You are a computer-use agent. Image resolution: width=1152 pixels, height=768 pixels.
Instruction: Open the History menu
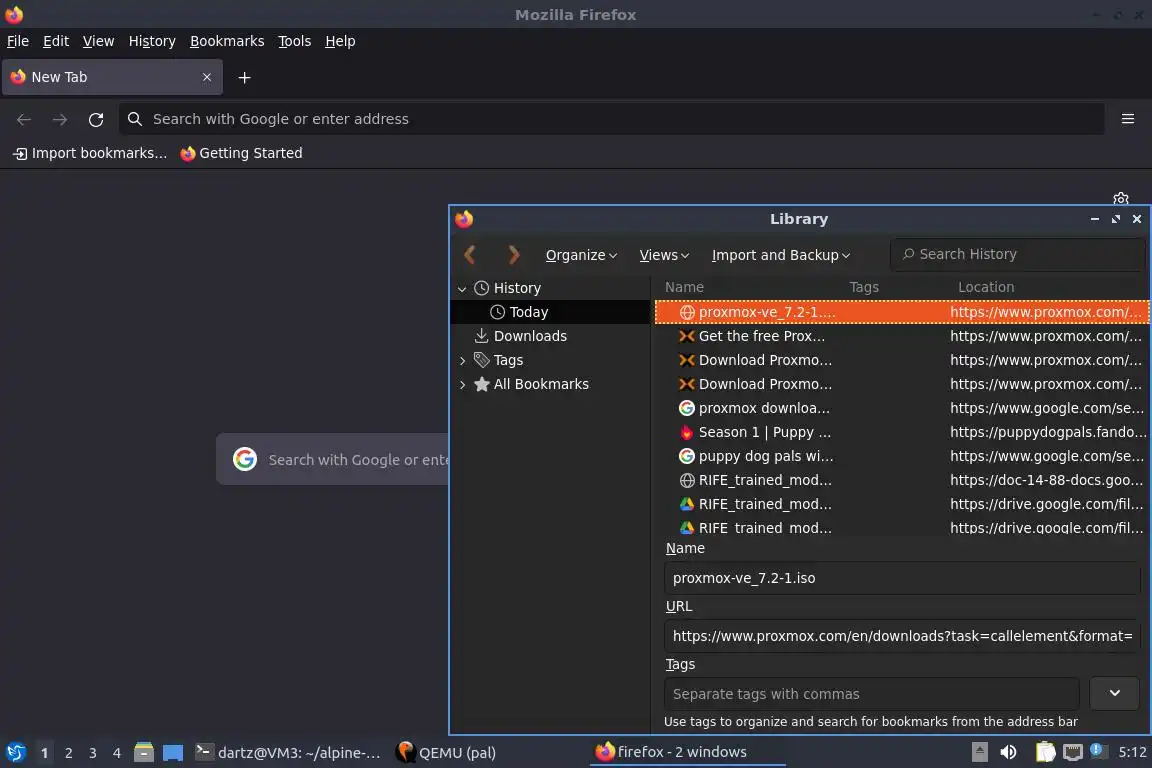click(152, 41)
